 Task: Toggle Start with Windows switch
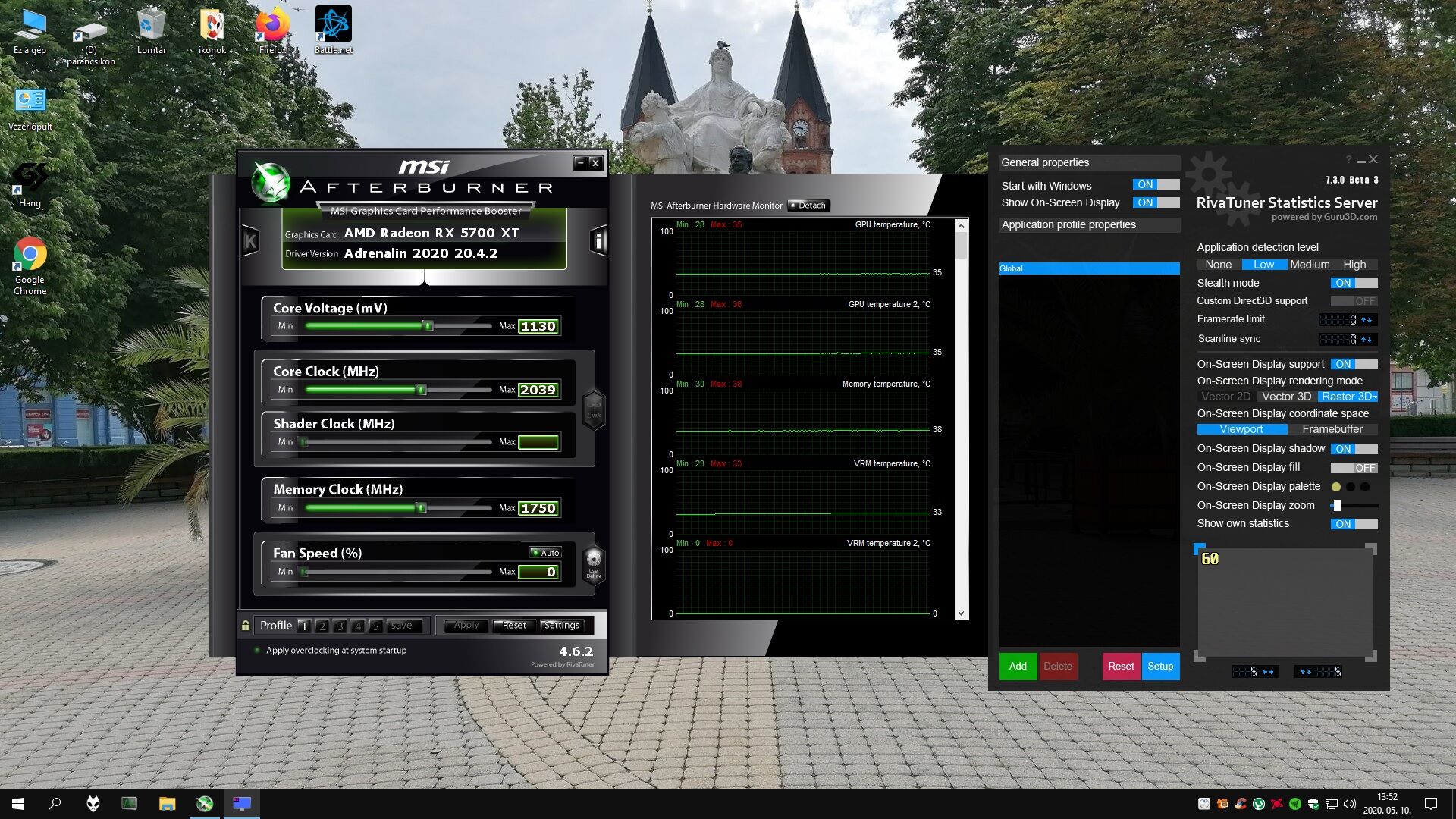tap(1156, 184)
